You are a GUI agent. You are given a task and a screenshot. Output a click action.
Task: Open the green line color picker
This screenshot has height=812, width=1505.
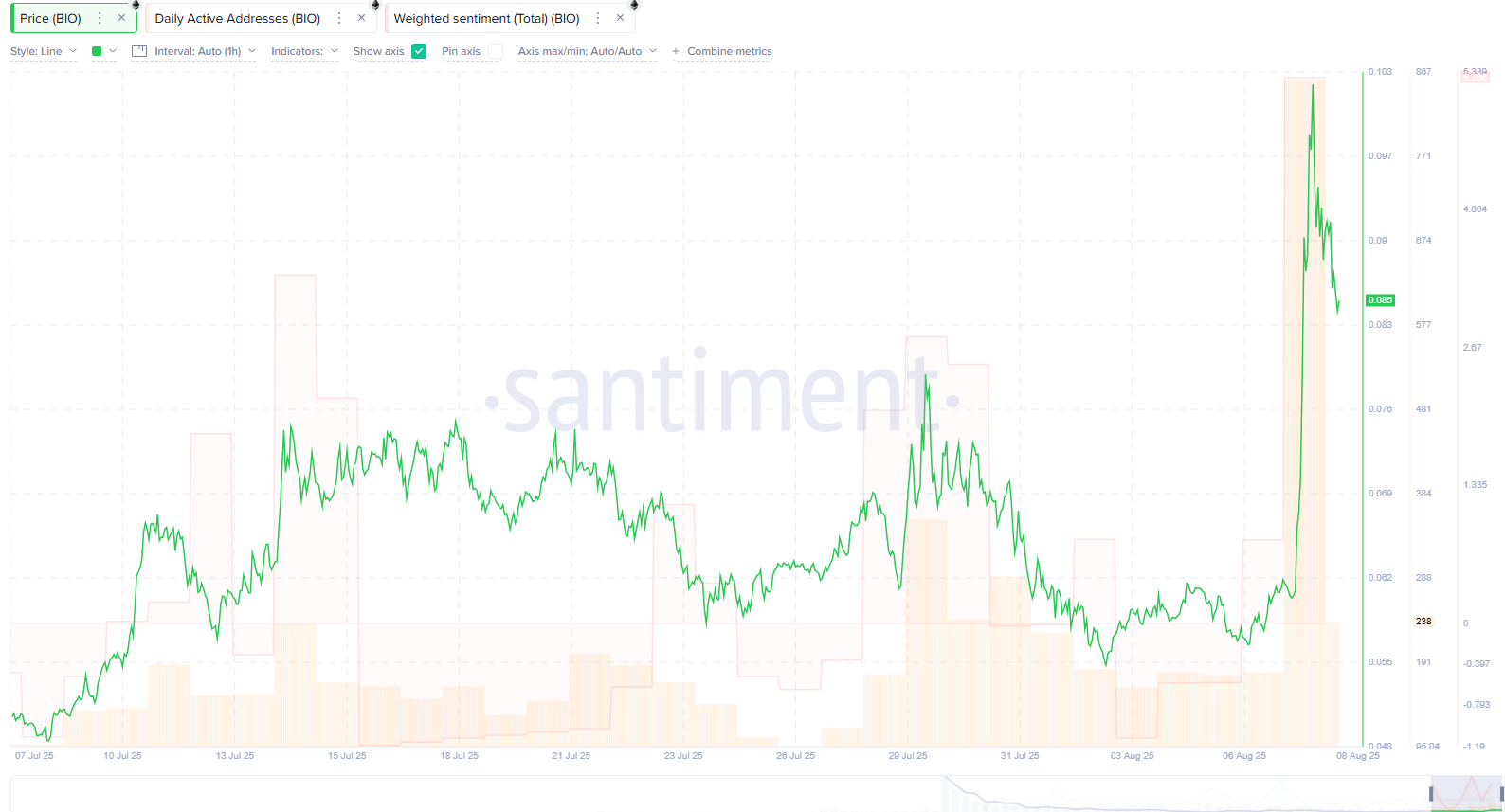point(103,51)
